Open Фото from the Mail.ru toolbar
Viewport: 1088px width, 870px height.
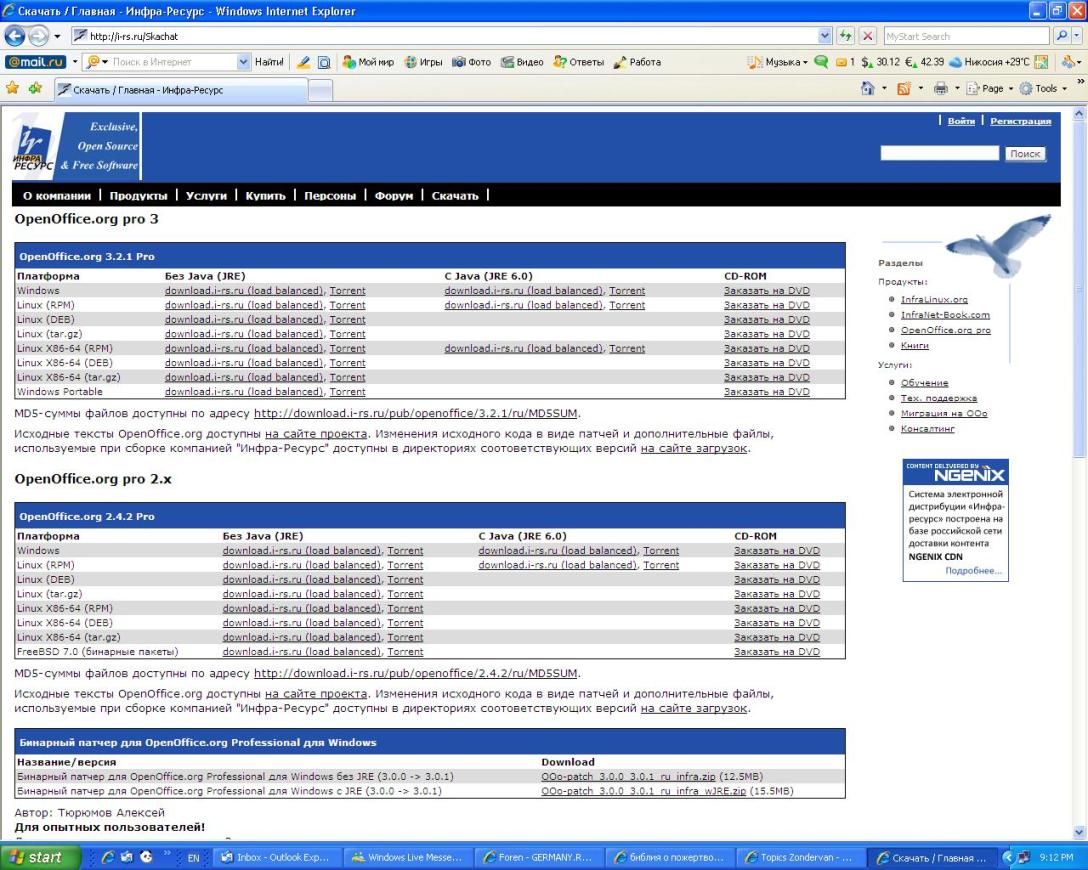(471, 62)
